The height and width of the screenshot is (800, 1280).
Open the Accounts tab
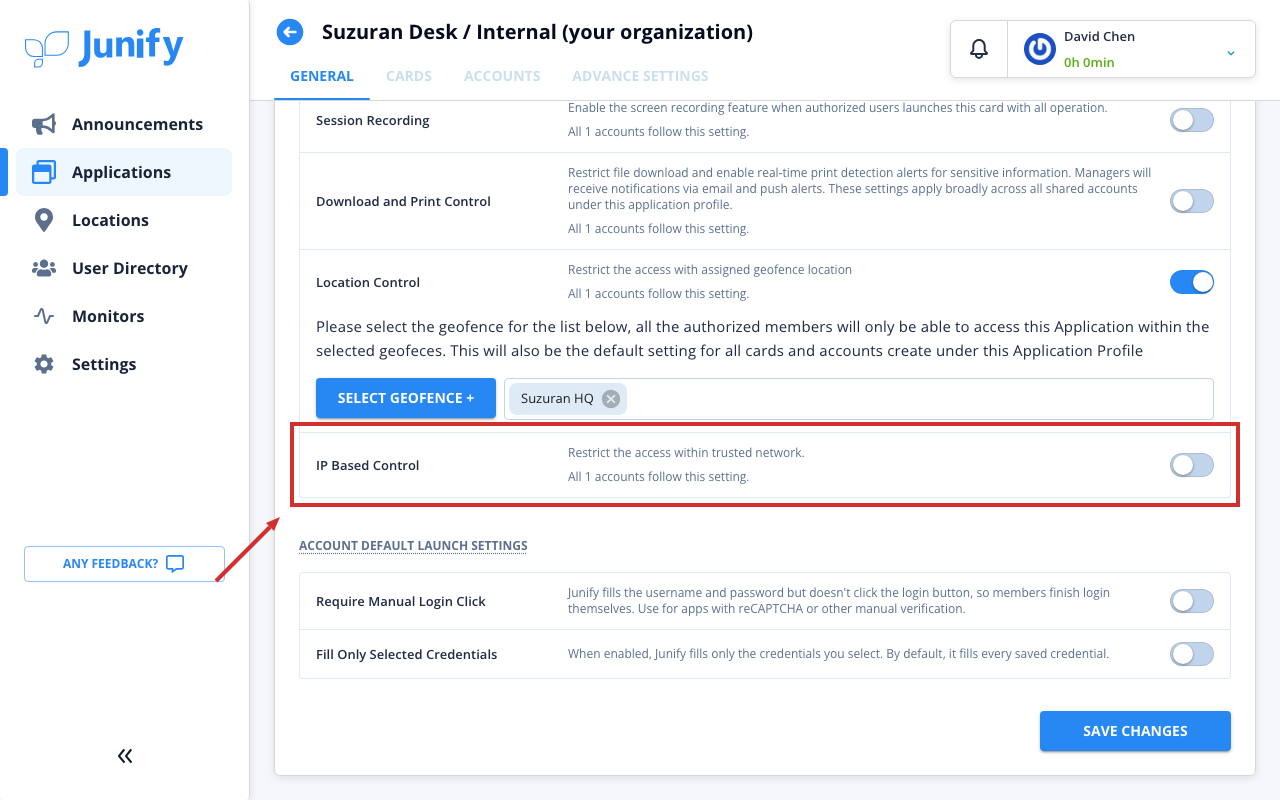[x=502, y=76]
